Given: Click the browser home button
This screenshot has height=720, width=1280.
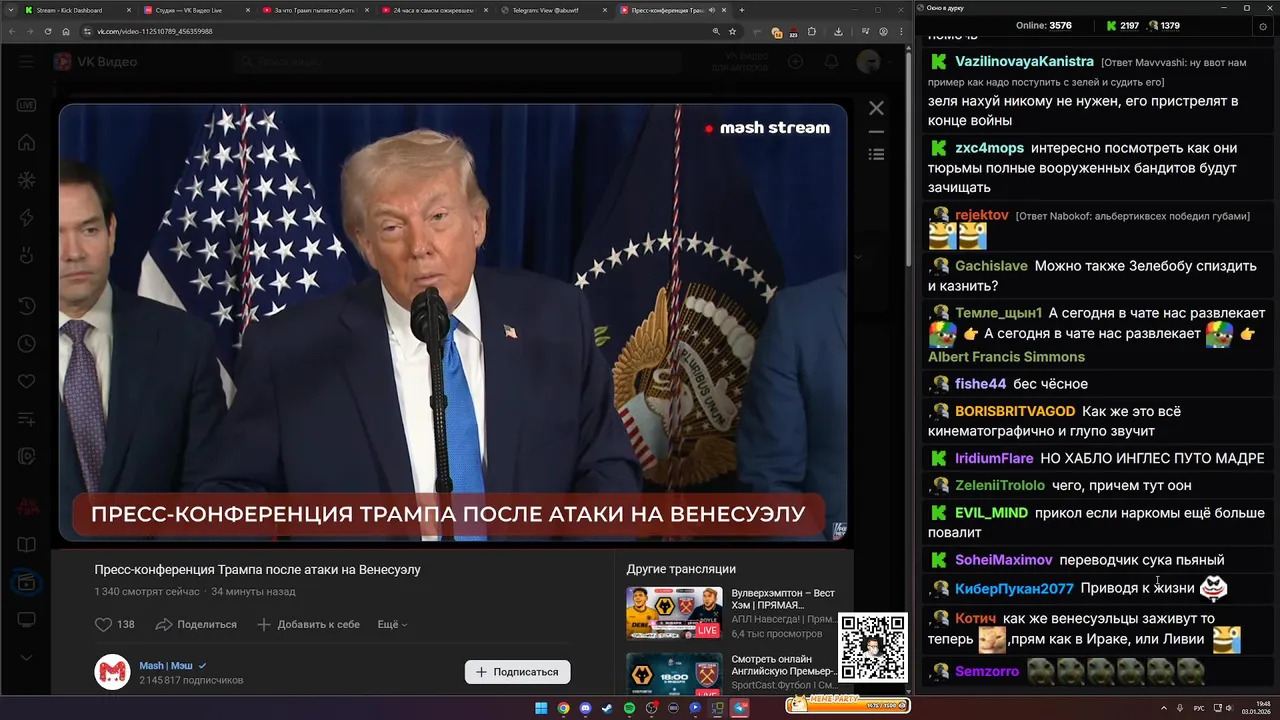Looking at the screenshot, I should tap(66, 31).
